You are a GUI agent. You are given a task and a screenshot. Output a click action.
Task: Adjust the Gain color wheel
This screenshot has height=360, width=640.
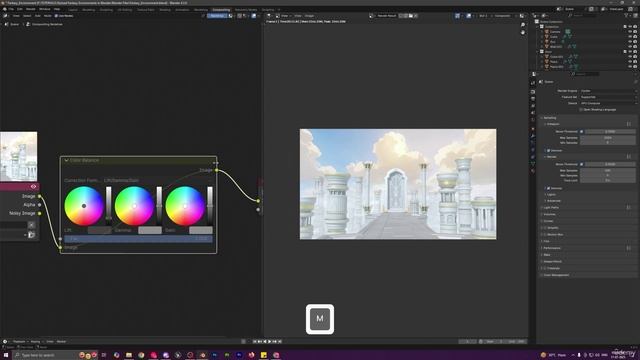point(185,206)
